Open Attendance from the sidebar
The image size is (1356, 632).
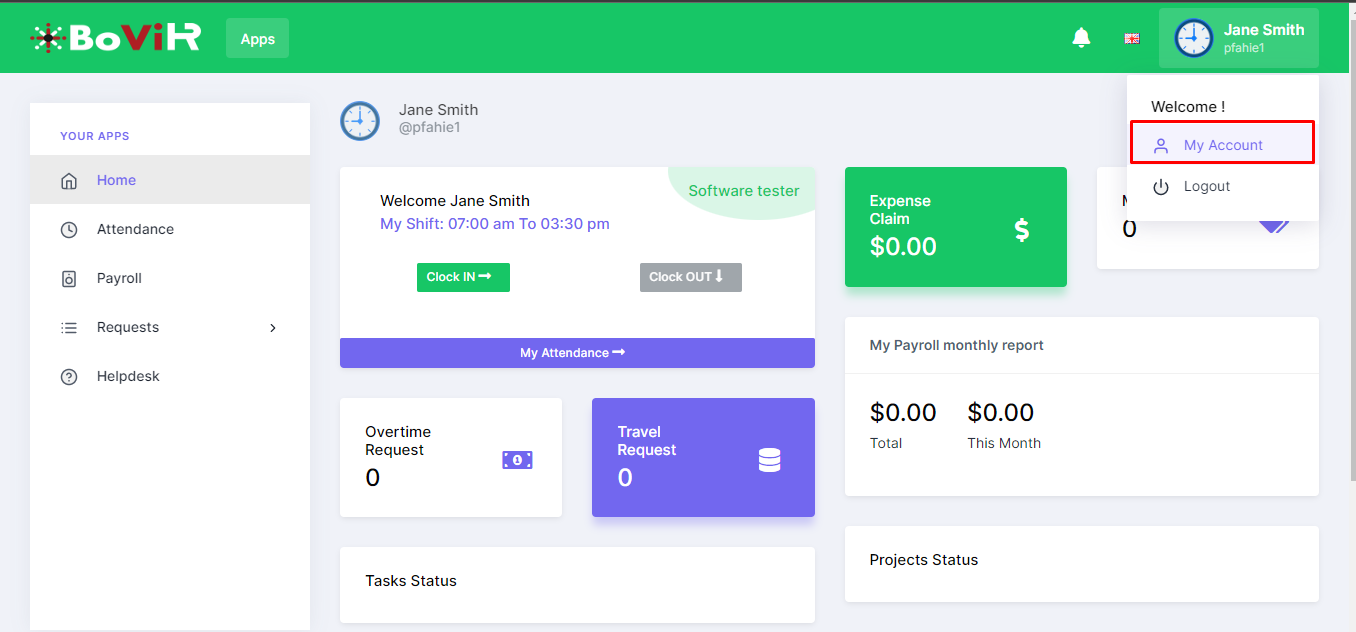point(135,229)
